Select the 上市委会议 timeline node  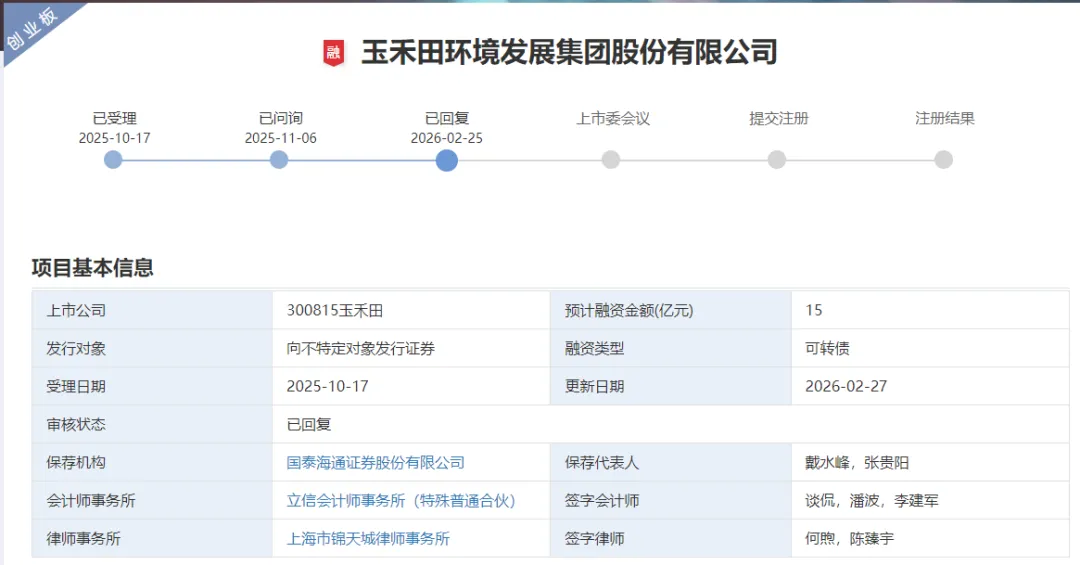611,160
